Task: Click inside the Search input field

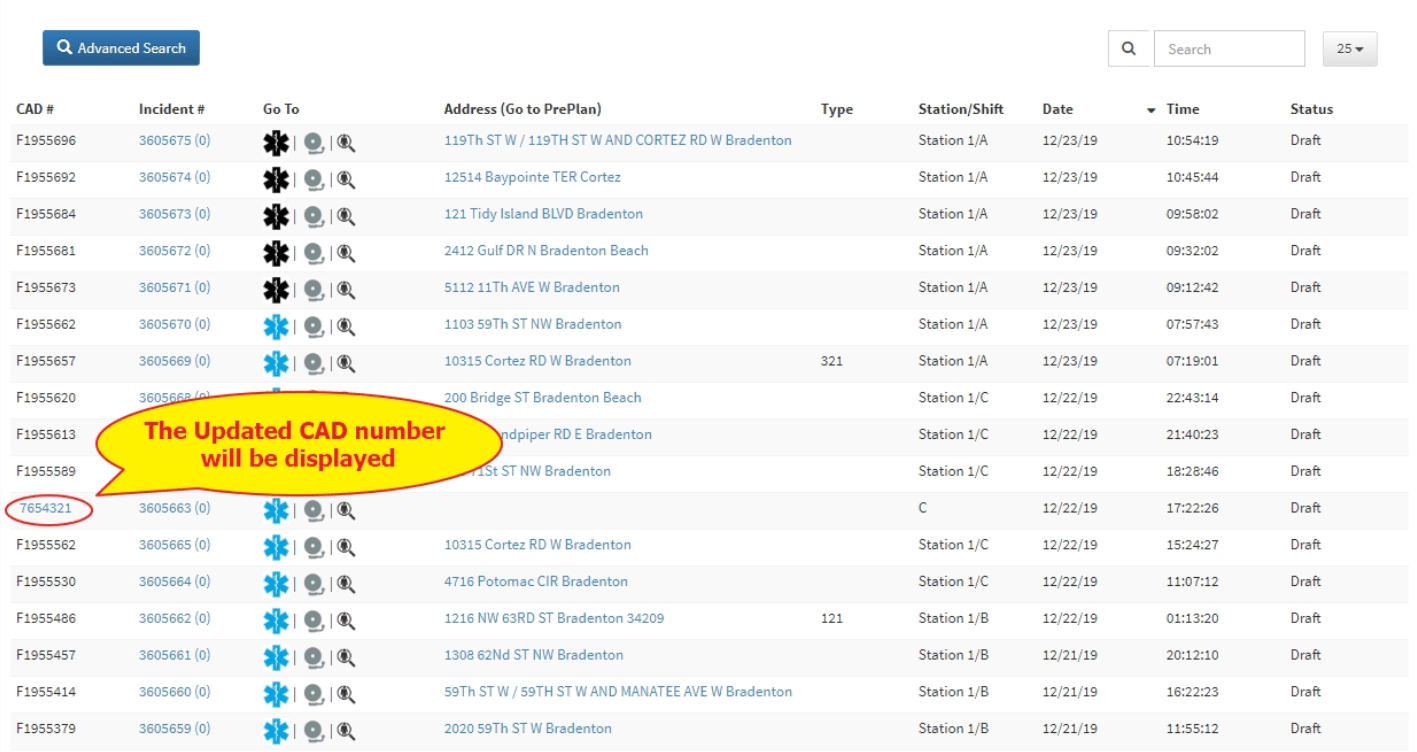Action: (1230, 48)
